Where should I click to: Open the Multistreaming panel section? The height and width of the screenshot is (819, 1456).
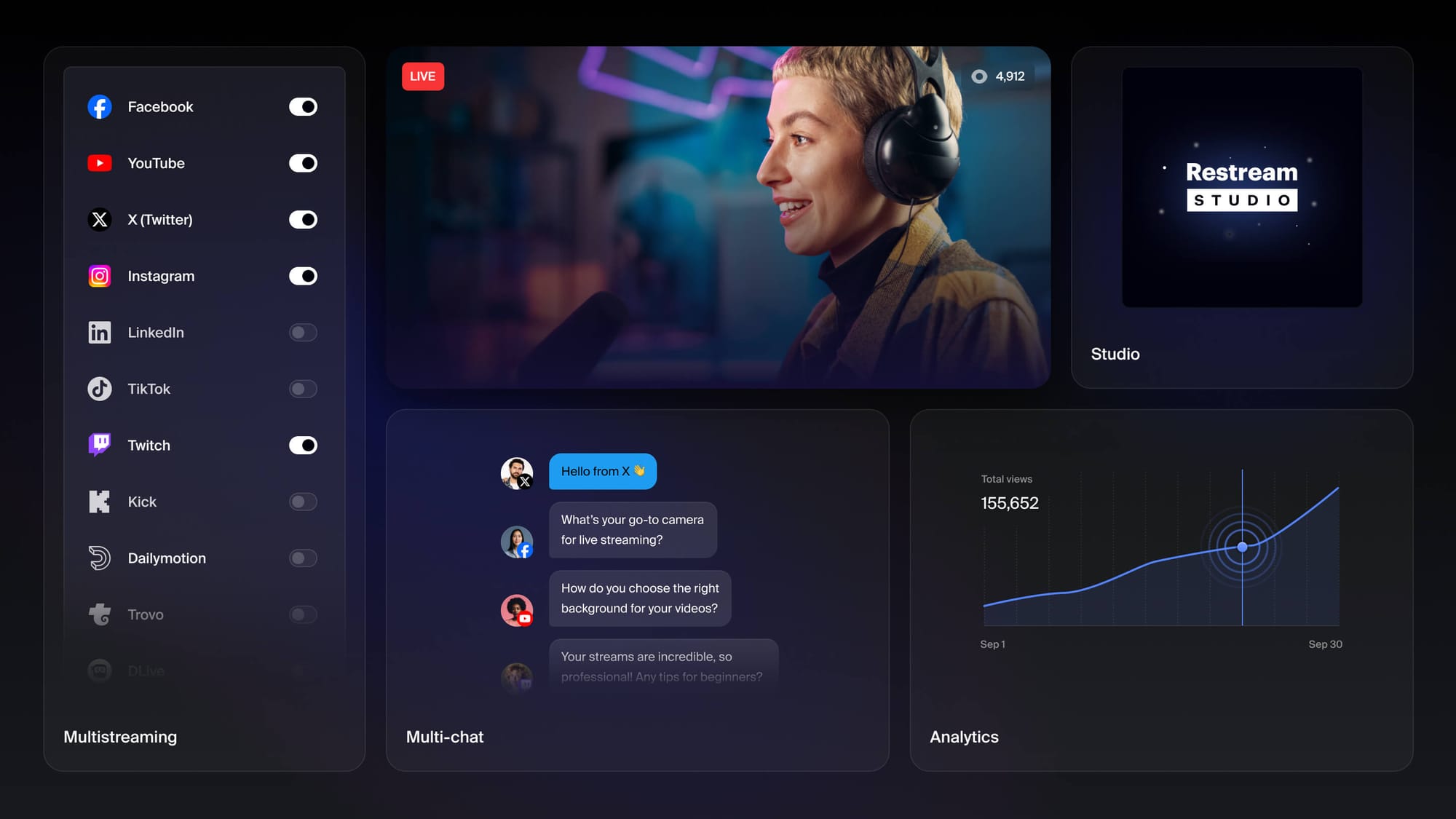click(x=119, y=735)
